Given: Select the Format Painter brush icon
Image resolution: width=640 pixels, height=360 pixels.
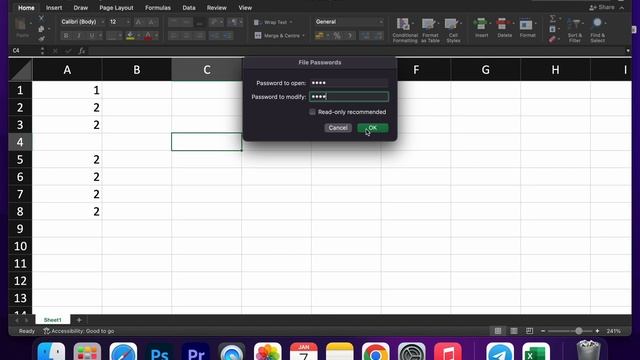Looking at the screenshot, I should [41, 39].
